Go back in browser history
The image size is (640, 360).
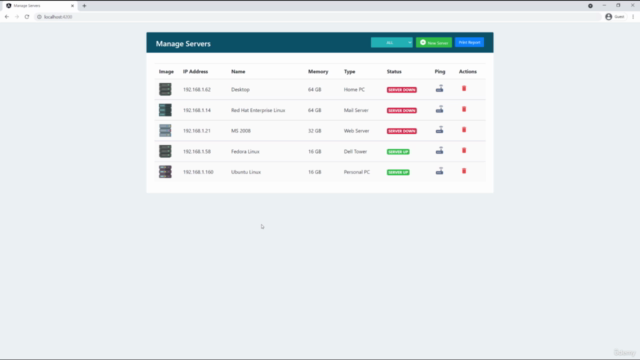click(x=7, y=17)
